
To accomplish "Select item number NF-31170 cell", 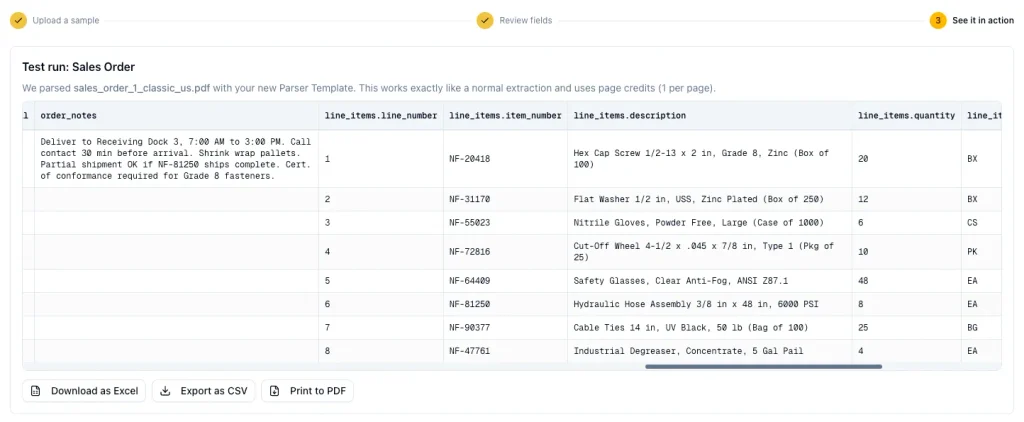I will (x=505, y=199).
